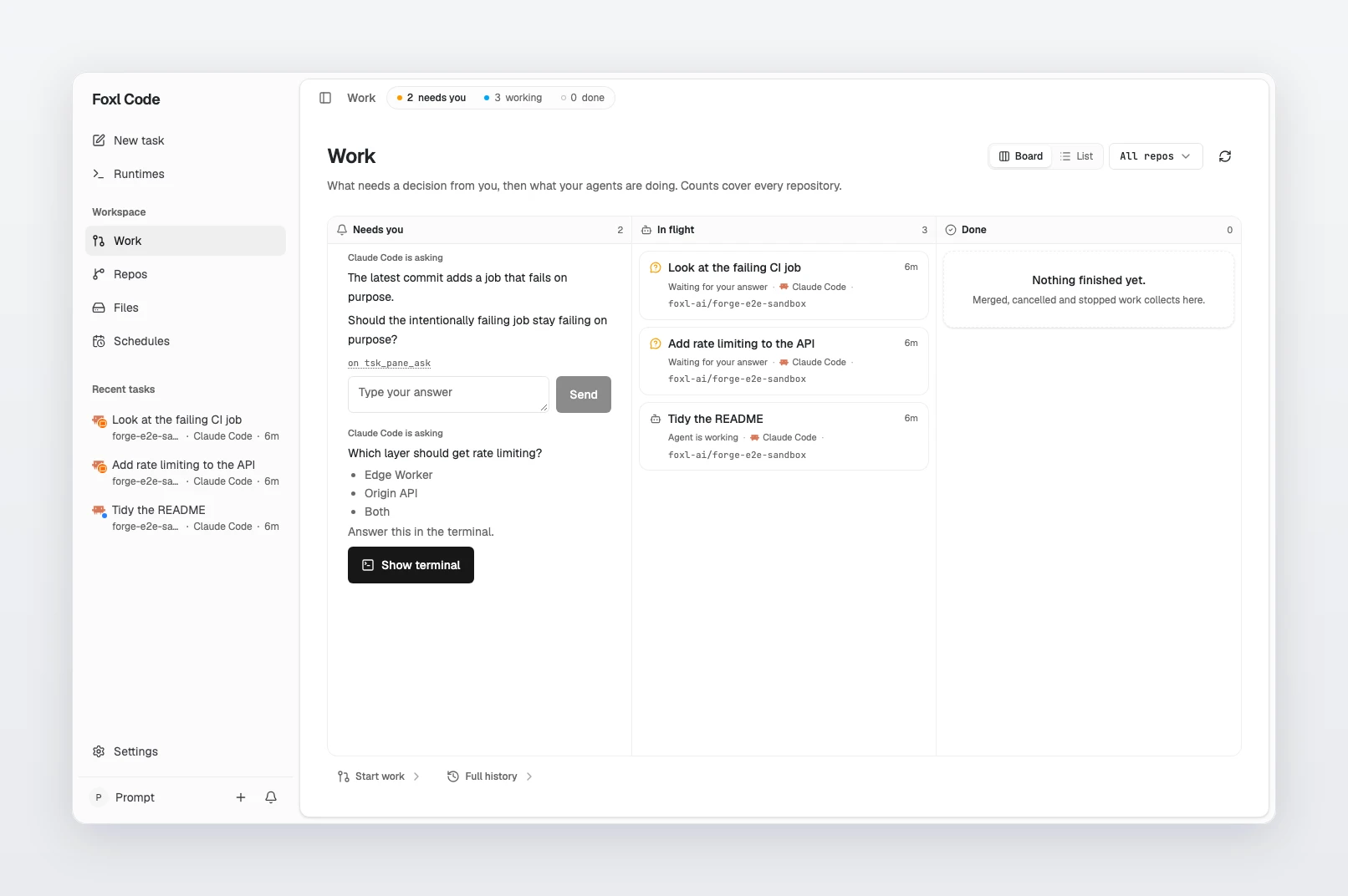The height and width of the screenshot is (896, 1348).
Task: Switch to List view
Action: (x=1077, y=156)
